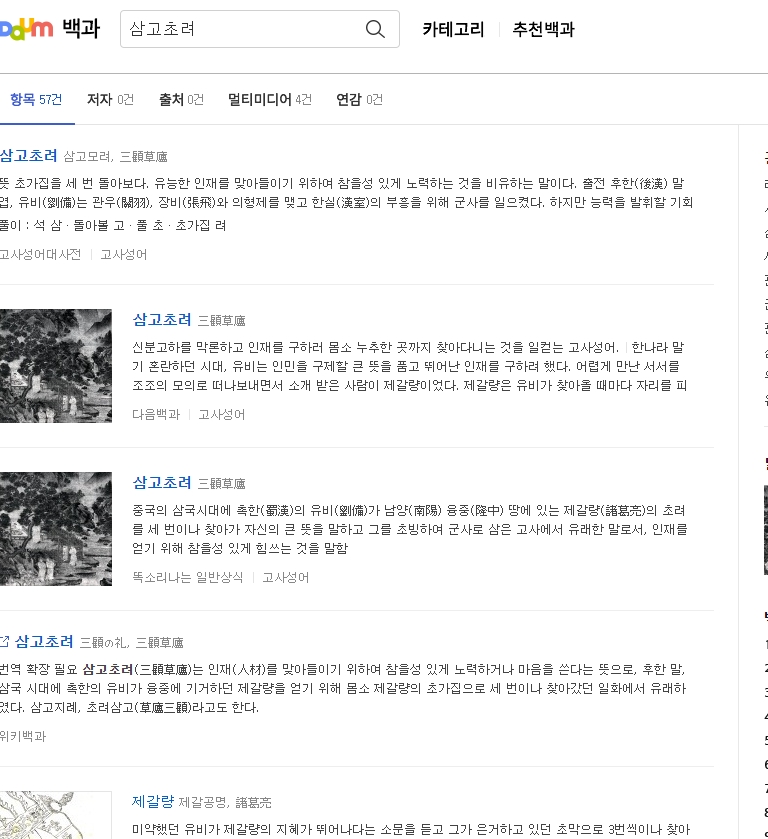Click the subtitle '제갈공명, 諸葛亮'
Image resolution: width=768 pixels, height=839 pixels.
tap(225, 802)
